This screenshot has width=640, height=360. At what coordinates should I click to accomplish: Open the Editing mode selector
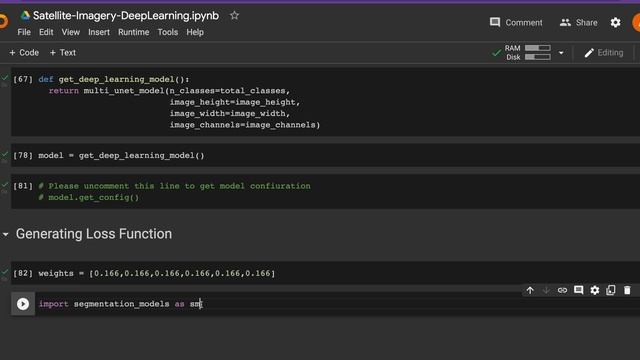pyautogui.click(x=604, y=53)
